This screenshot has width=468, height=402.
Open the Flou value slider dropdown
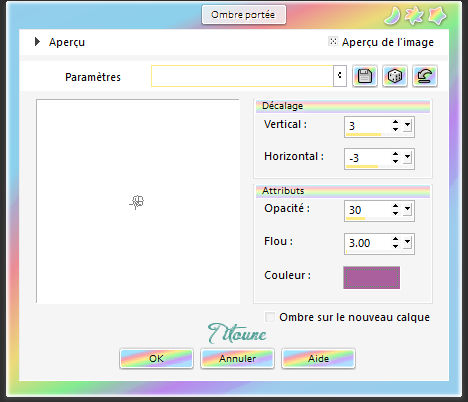tap(407, 242)
